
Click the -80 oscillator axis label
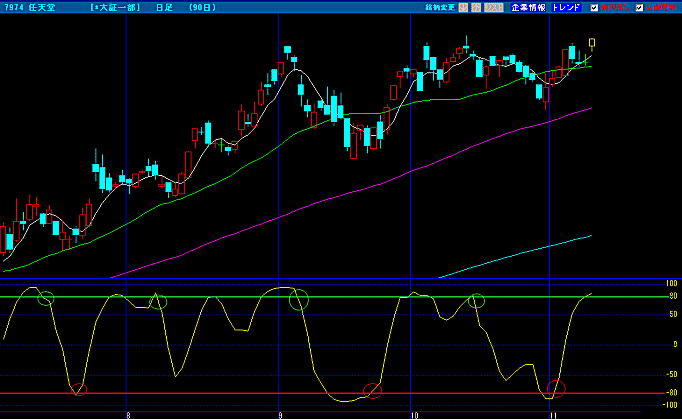(x=672, y=392)
